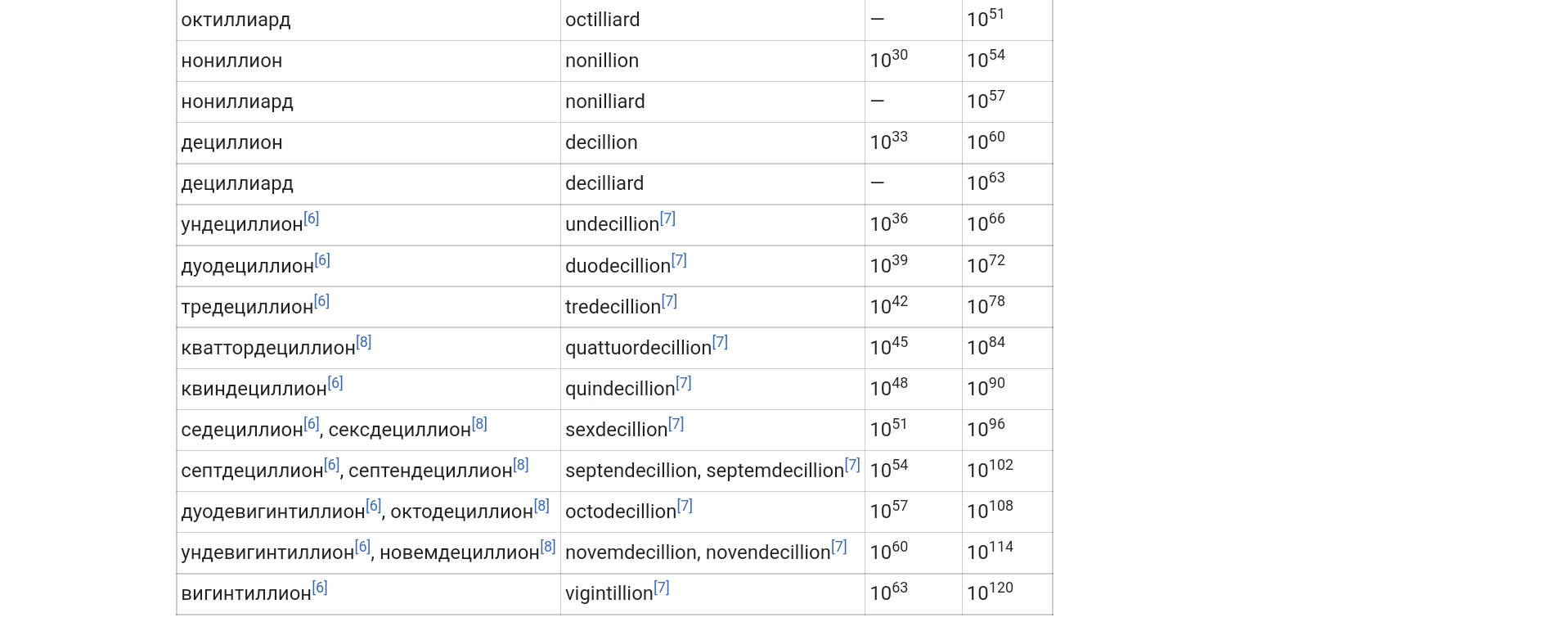
Task: Open footnote [6] after ундевигинтиллион
Action: pos(362,547)
